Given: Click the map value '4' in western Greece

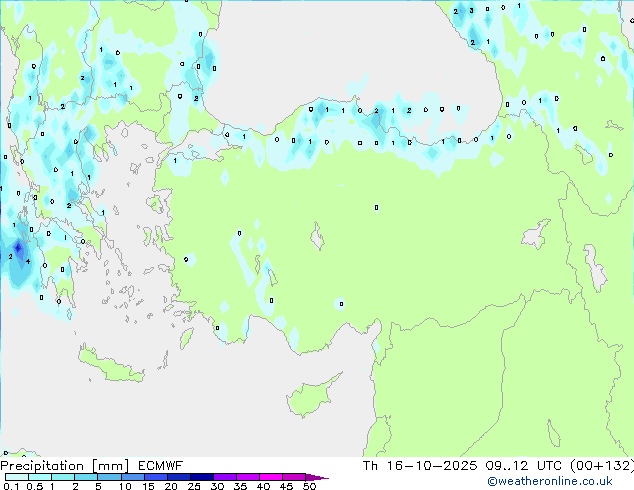Looking at the screenshot, I should (28, 262).
